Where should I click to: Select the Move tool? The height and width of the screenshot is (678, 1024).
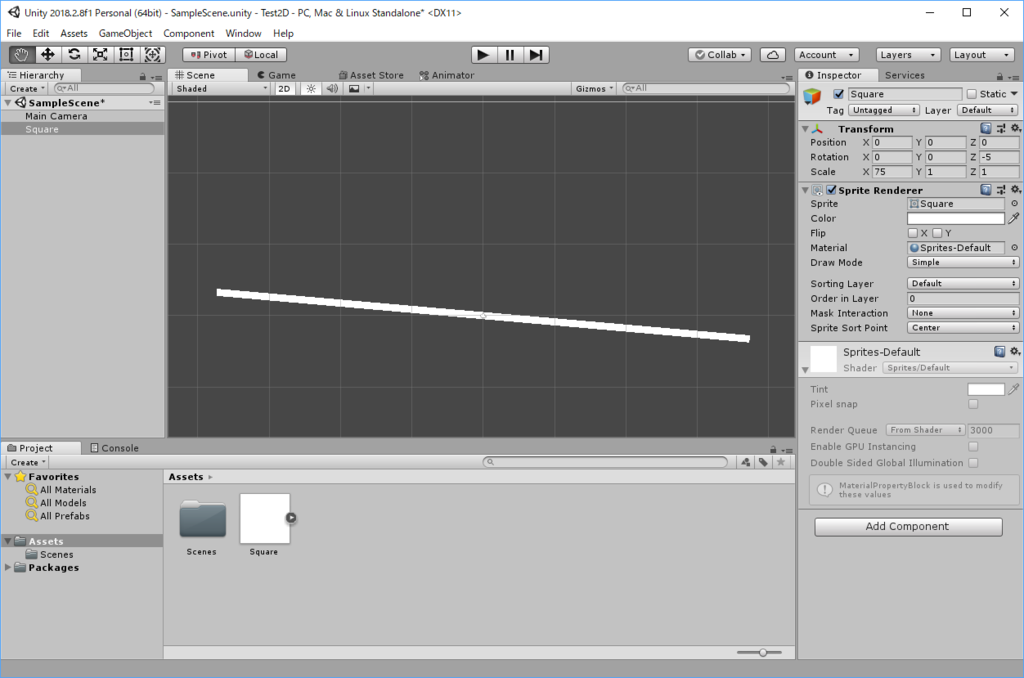point(48,55)
